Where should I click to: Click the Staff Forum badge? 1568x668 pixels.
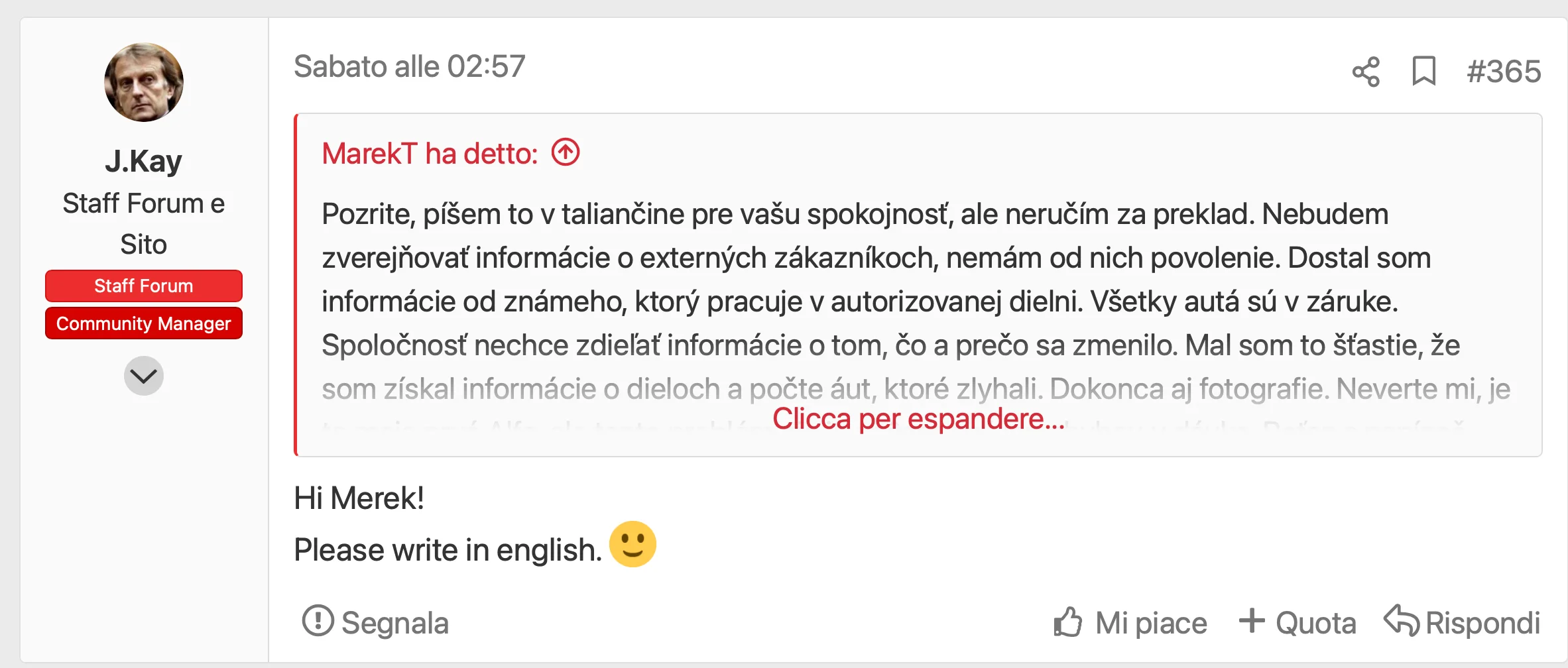(x=143, y=286)
